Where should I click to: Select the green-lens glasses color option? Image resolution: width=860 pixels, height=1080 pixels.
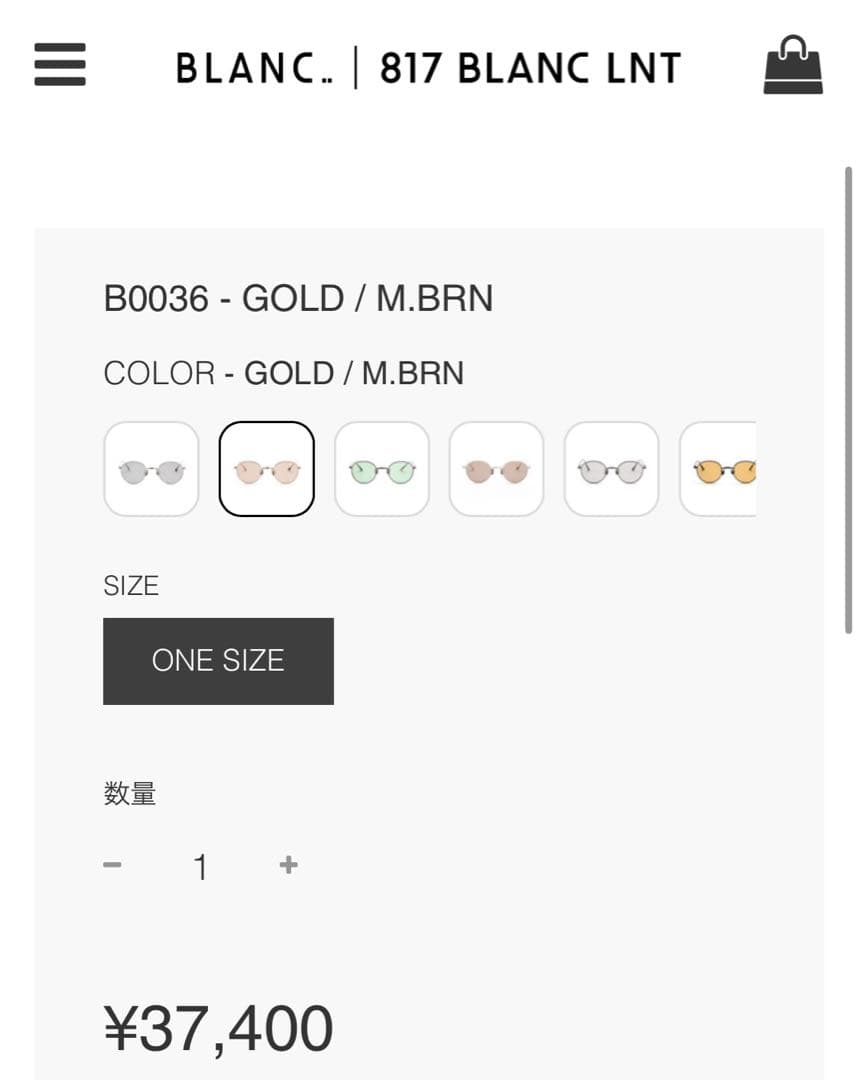[381, 469]
